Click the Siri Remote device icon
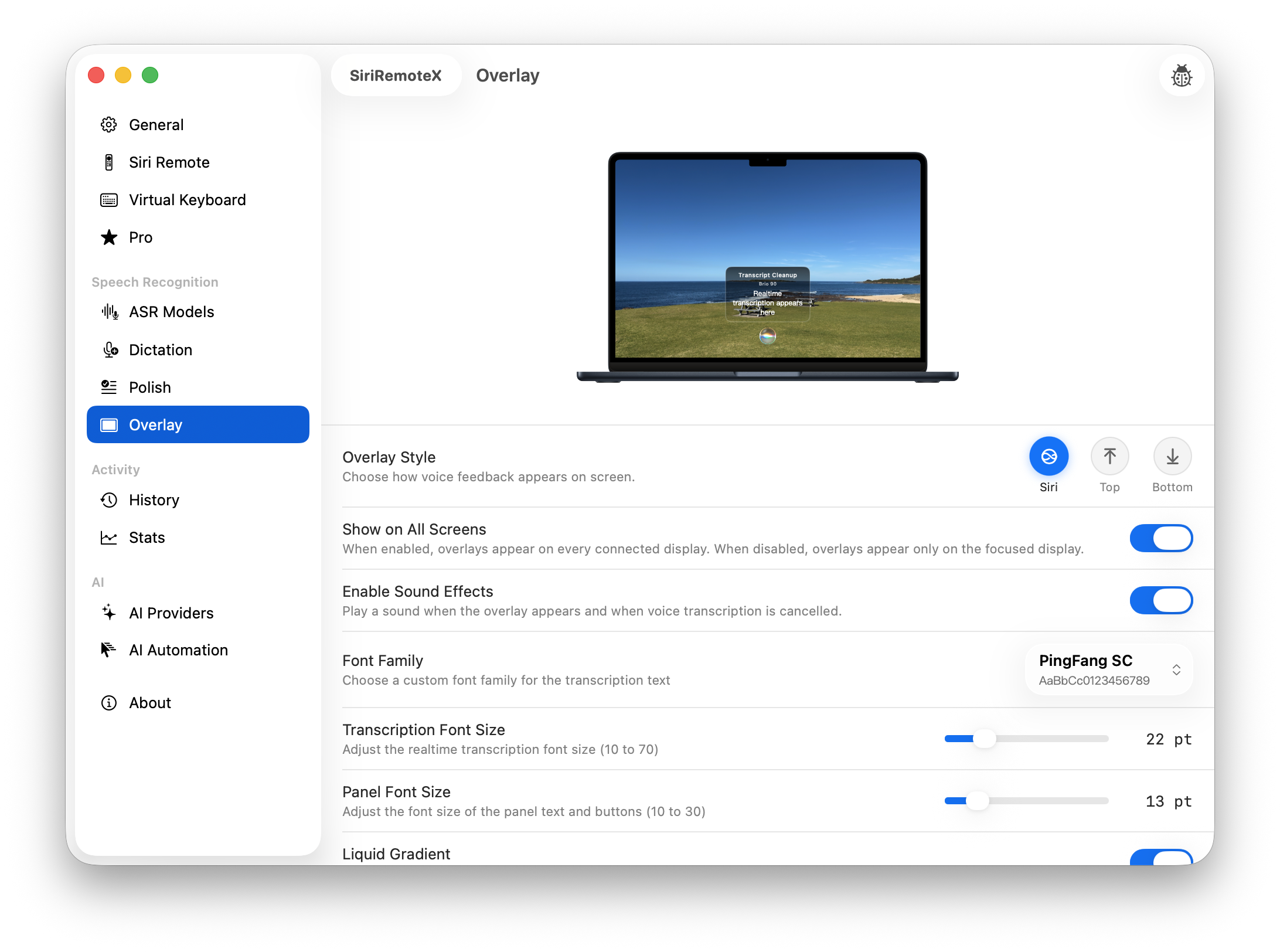This screenshot has height=952, width=1280. [109, 162]
